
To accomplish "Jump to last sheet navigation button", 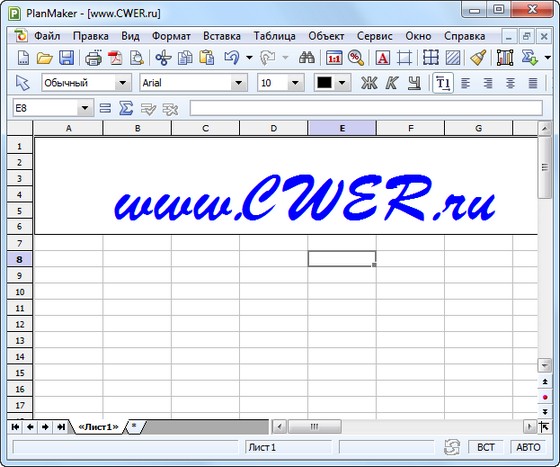I will tap(61, 427).
